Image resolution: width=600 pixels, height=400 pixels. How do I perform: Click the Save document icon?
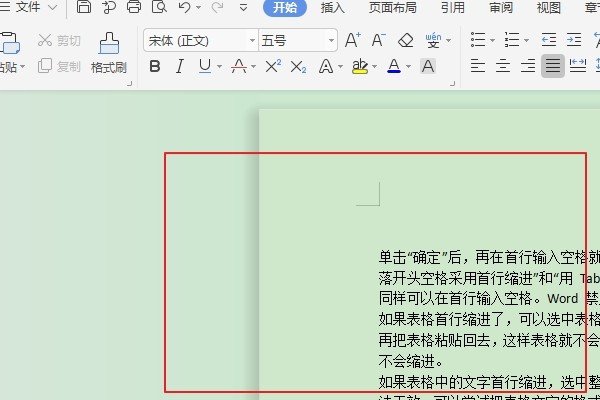84,7
